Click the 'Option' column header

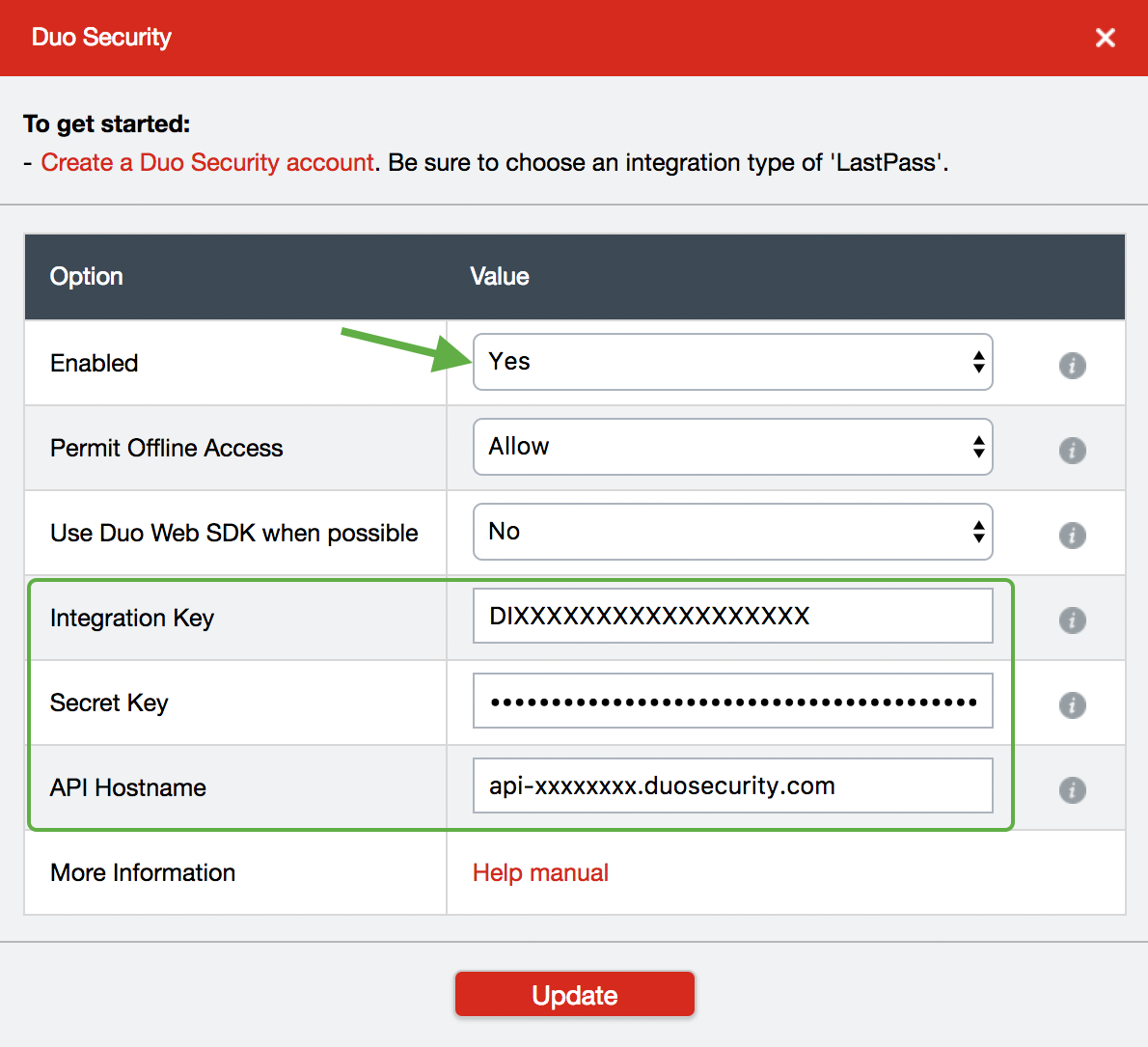pos(87,276)
